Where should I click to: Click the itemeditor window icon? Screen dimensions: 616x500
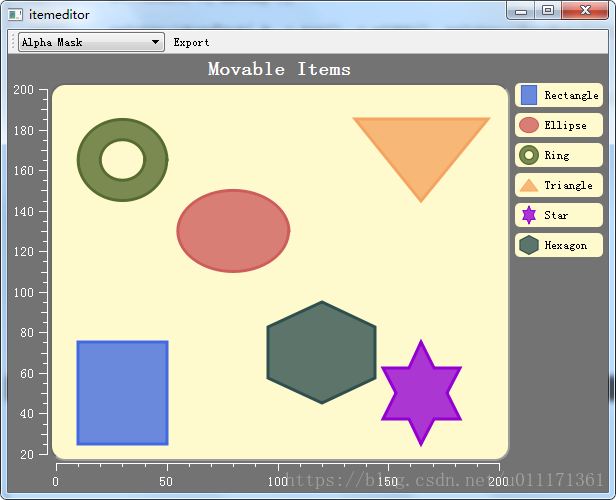[16, 15]
